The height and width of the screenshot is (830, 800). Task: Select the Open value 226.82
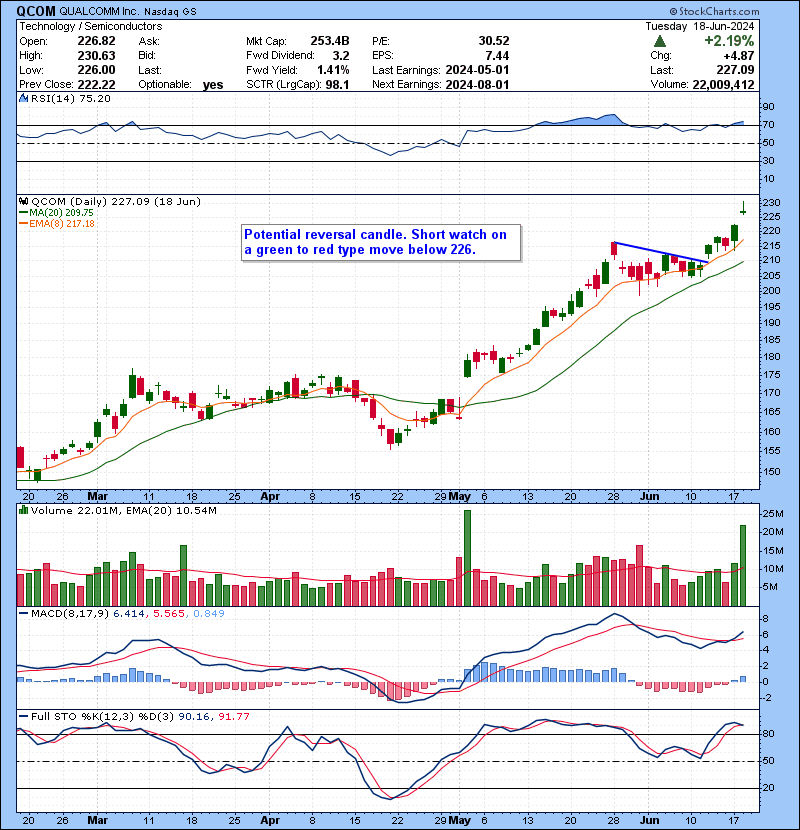(x=96, y=41)
